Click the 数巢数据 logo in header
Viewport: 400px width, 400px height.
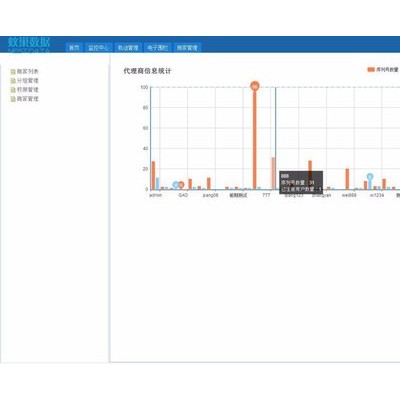pyautogui.click(x=29, y=44)
